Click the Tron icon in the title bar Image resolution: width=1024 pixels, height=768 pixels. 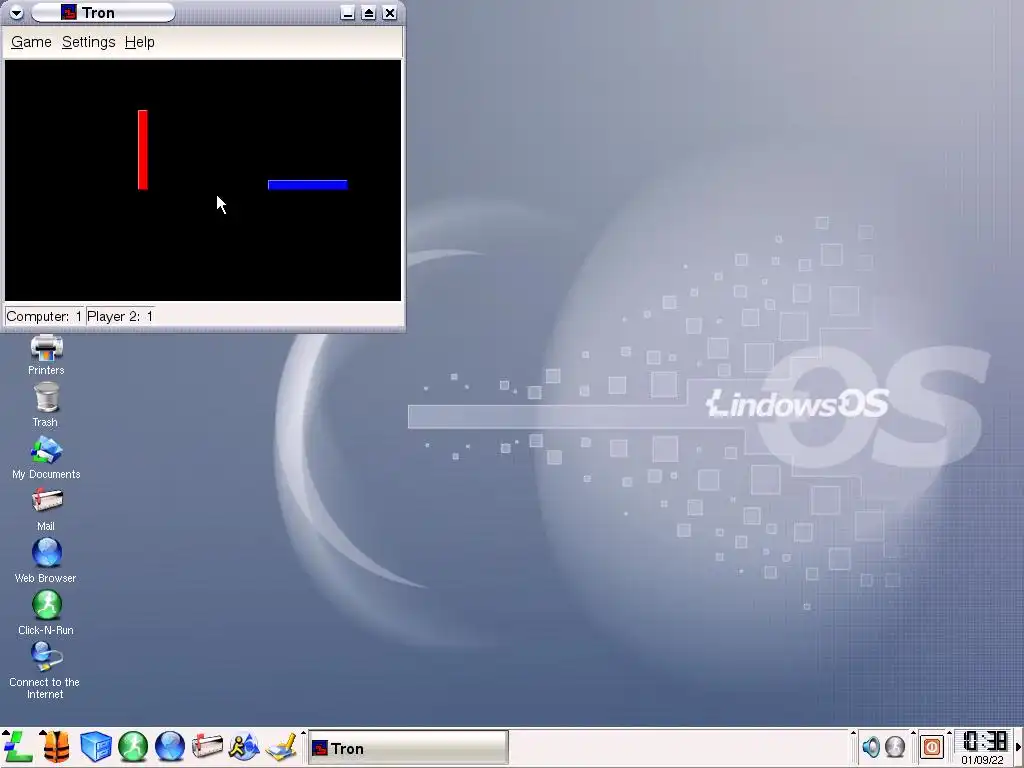[x=69, y=12]
